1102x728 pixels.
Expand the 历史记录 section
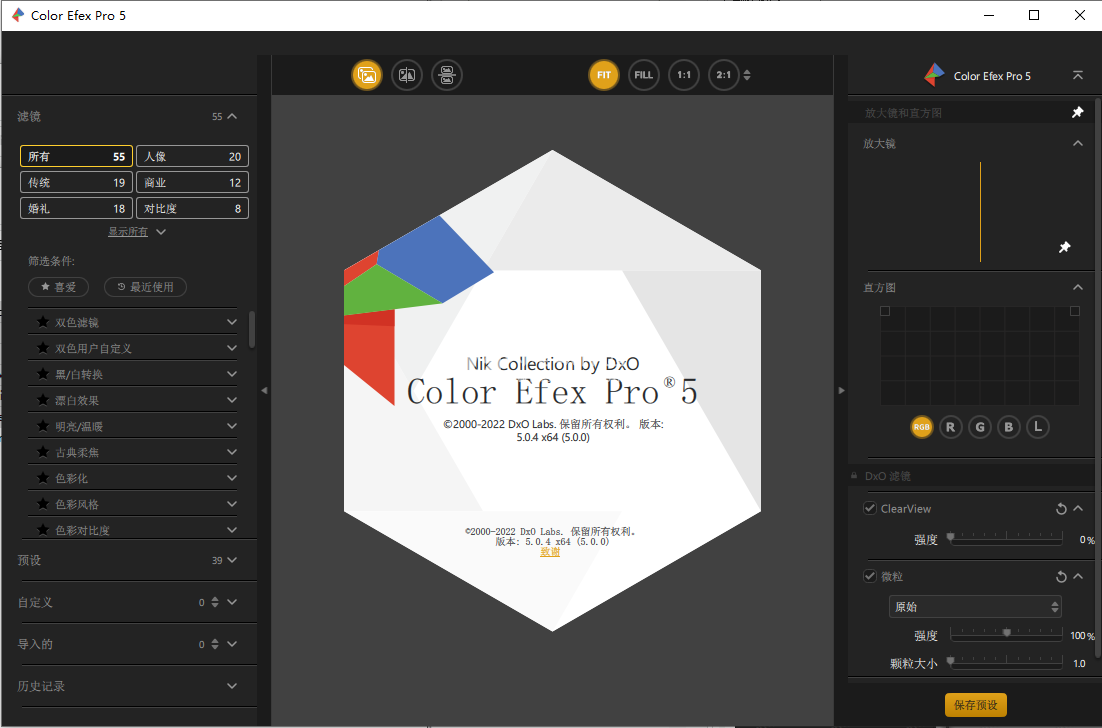click(x=232, y=686)
